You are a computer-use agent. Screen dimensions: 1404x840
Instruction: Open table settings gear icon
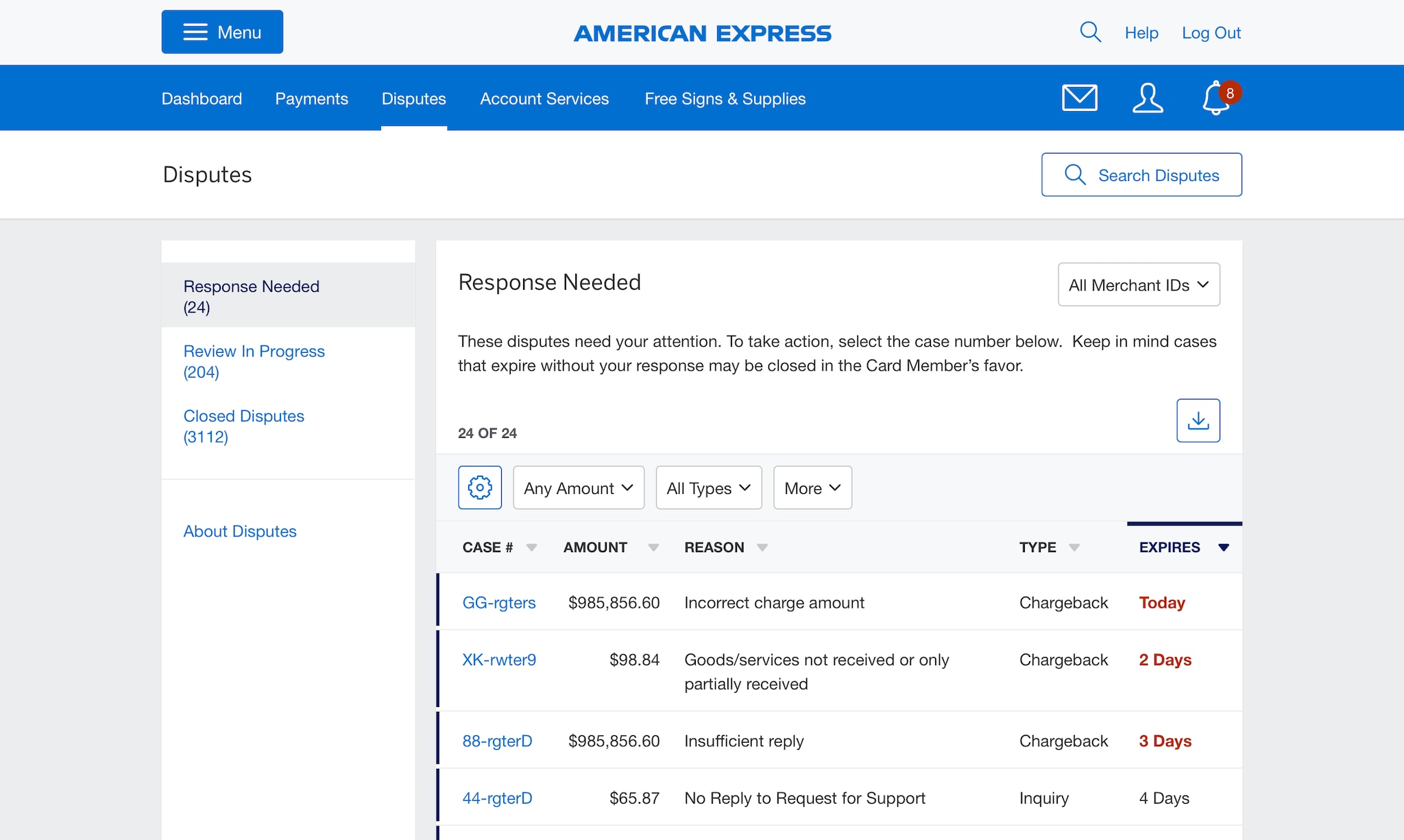(480, 487)
